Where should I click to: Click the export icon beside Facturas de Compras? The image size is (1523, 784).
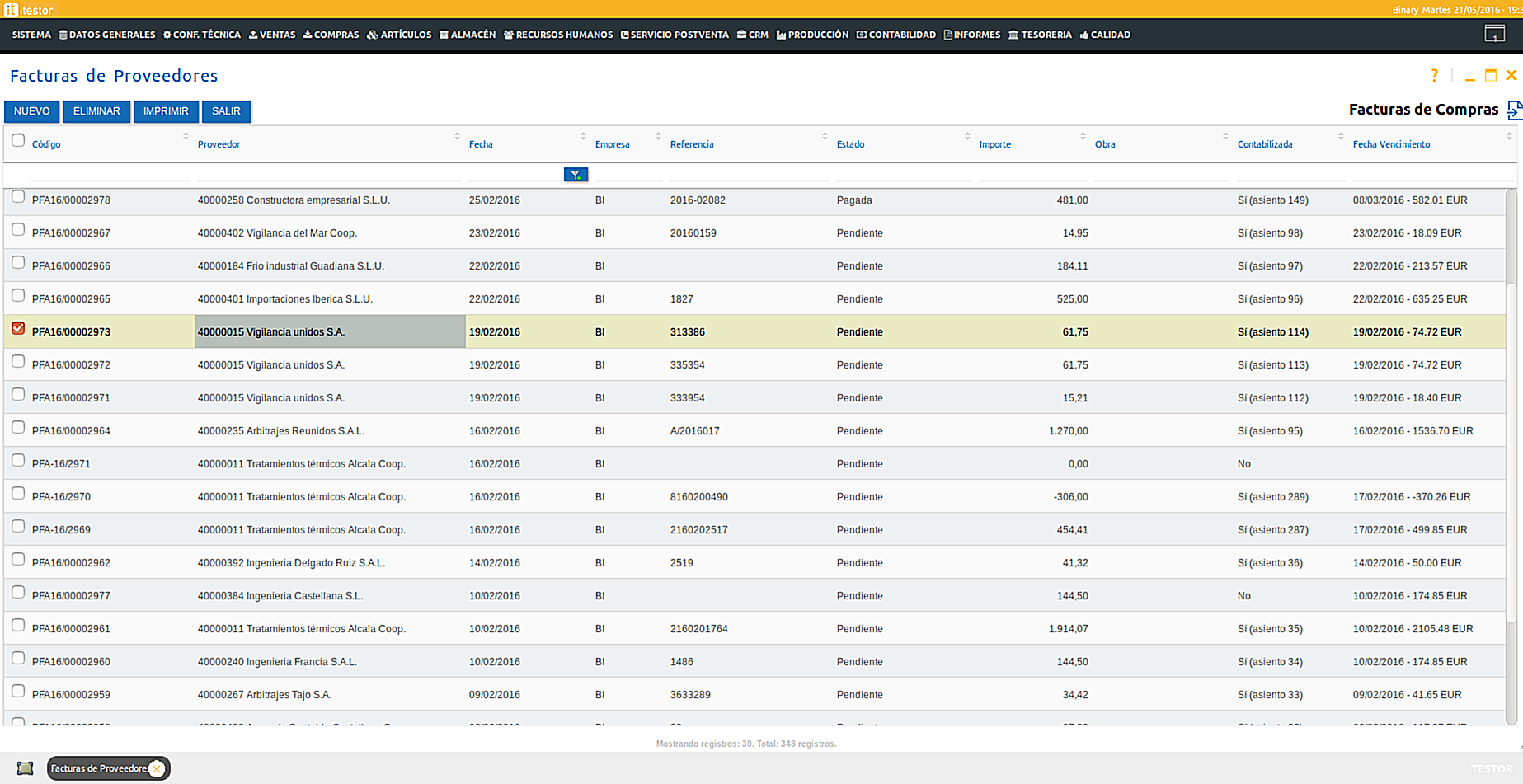(1514, 110)
